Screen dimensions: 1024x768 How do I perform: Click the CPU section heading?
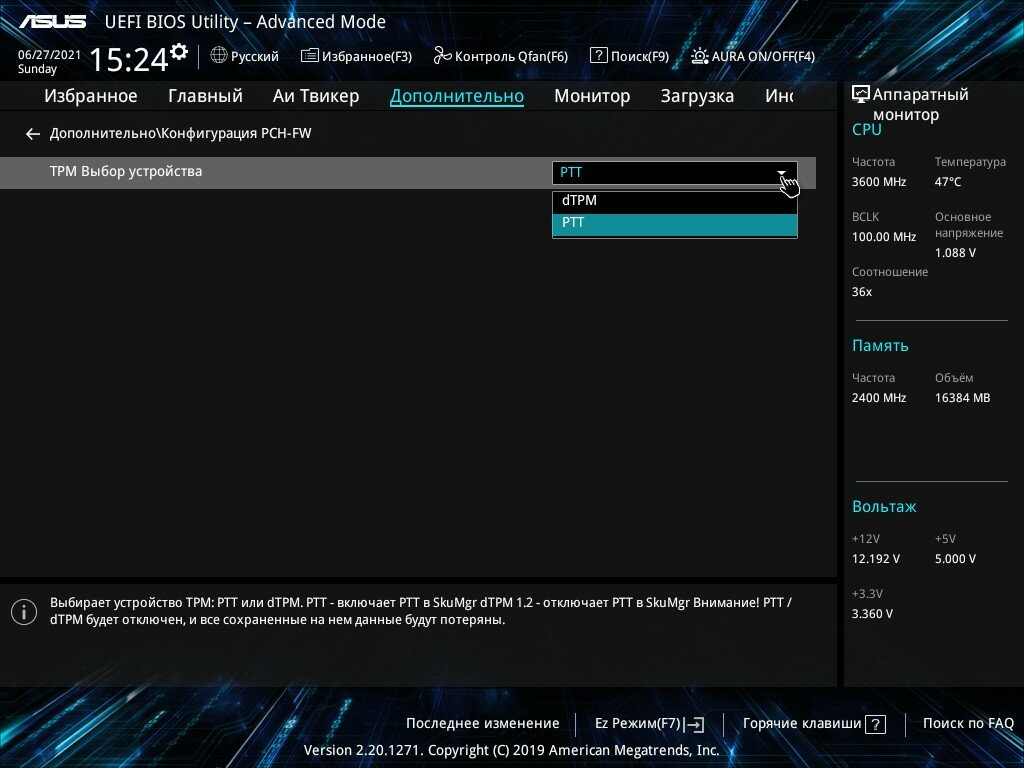coord(867,129)
